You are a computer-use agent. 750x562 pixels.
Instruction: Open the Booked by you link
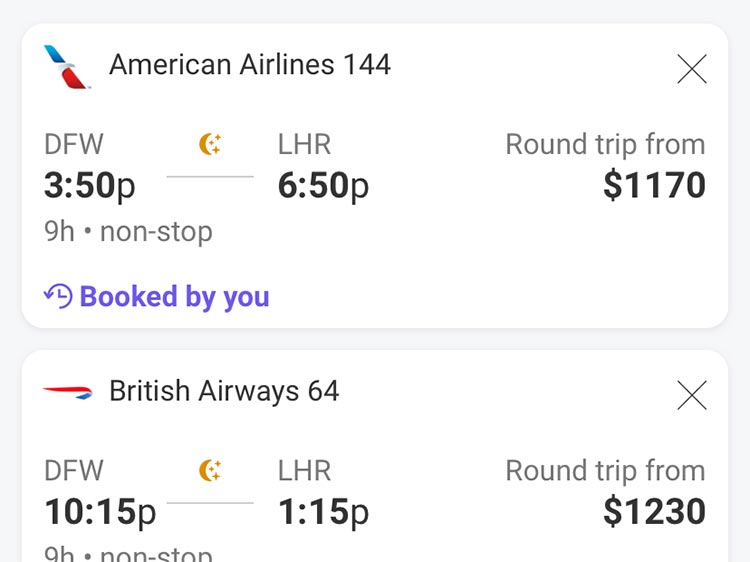tap(174, 297)
